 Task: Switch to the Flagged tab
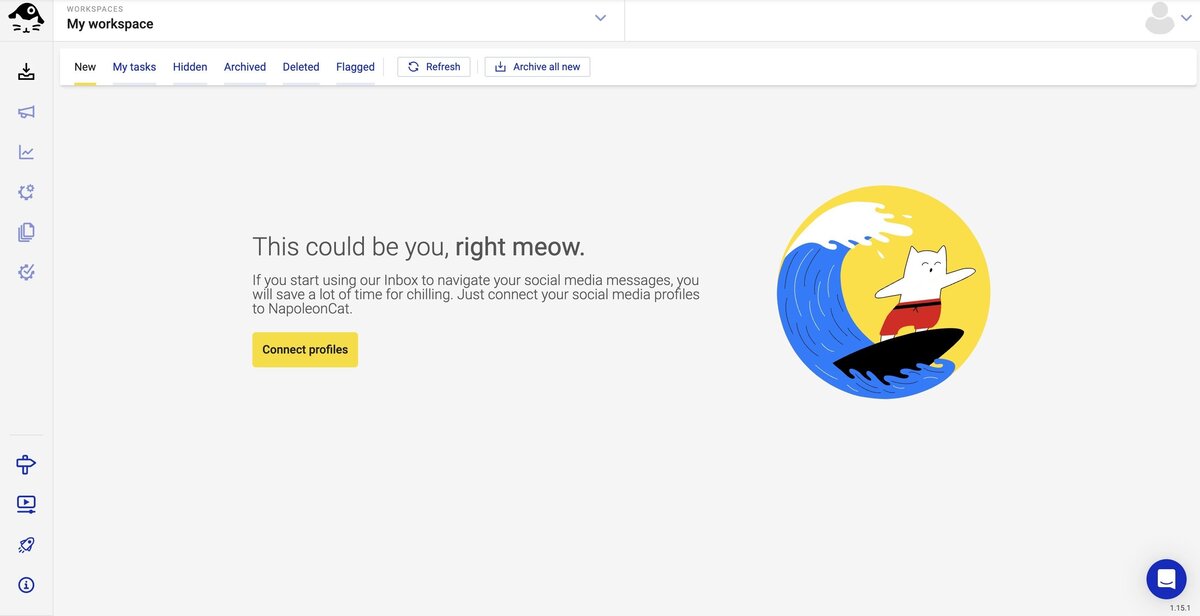pyautogui.click(x=355, y=67)
